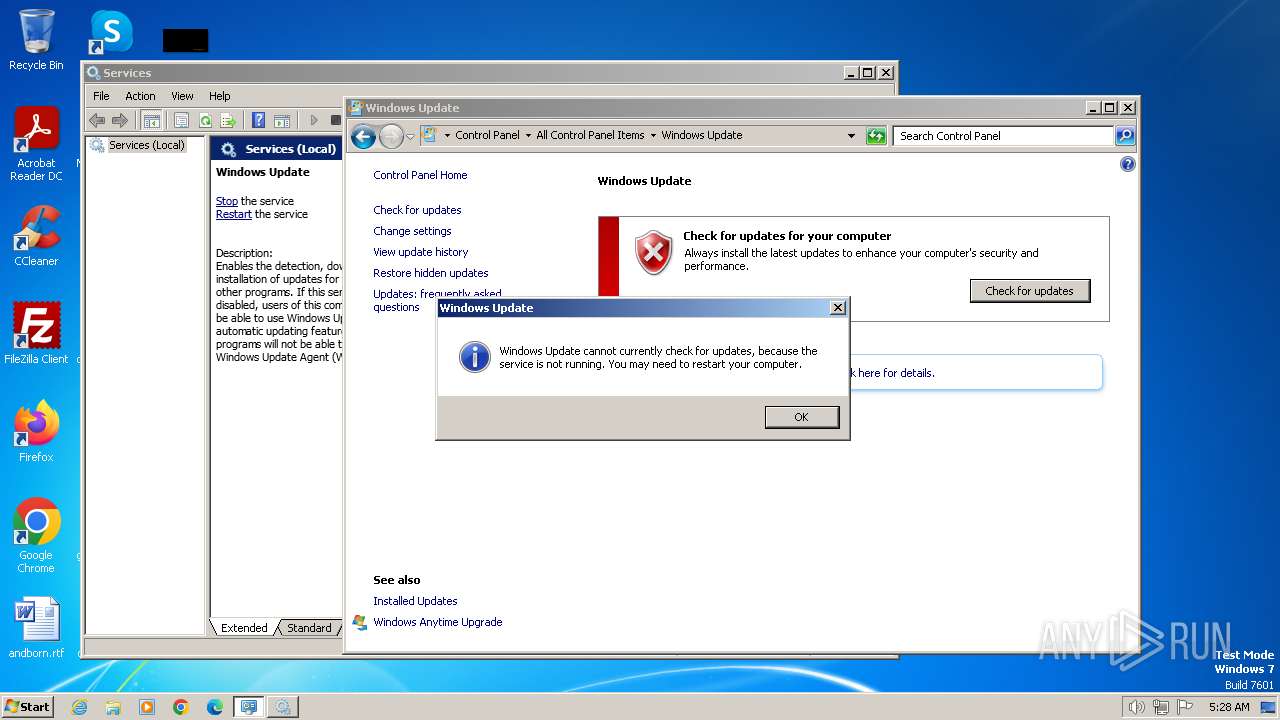Switch to Standard tab in Services
Screen dimensions: 1280x720
pyautogui.click(x=309, y=628)
